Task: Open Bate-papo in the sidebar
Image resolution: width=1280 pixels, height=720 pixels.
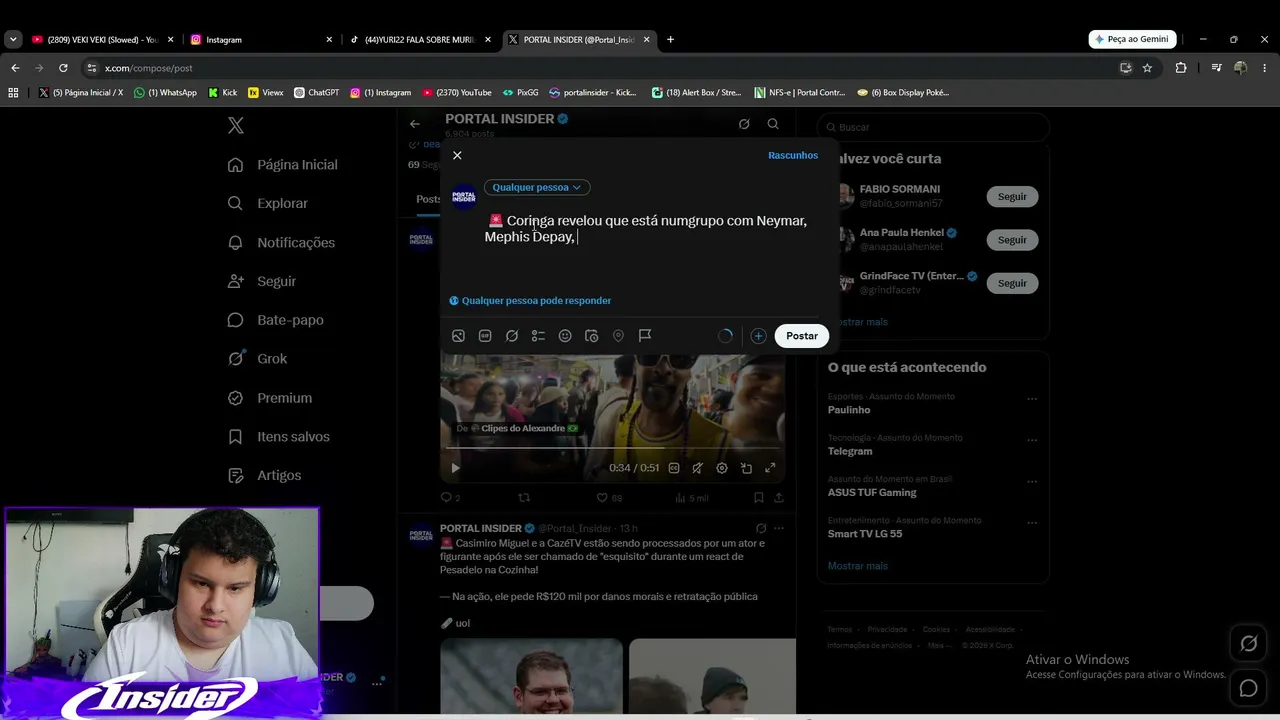Action: tap(275, 320)
